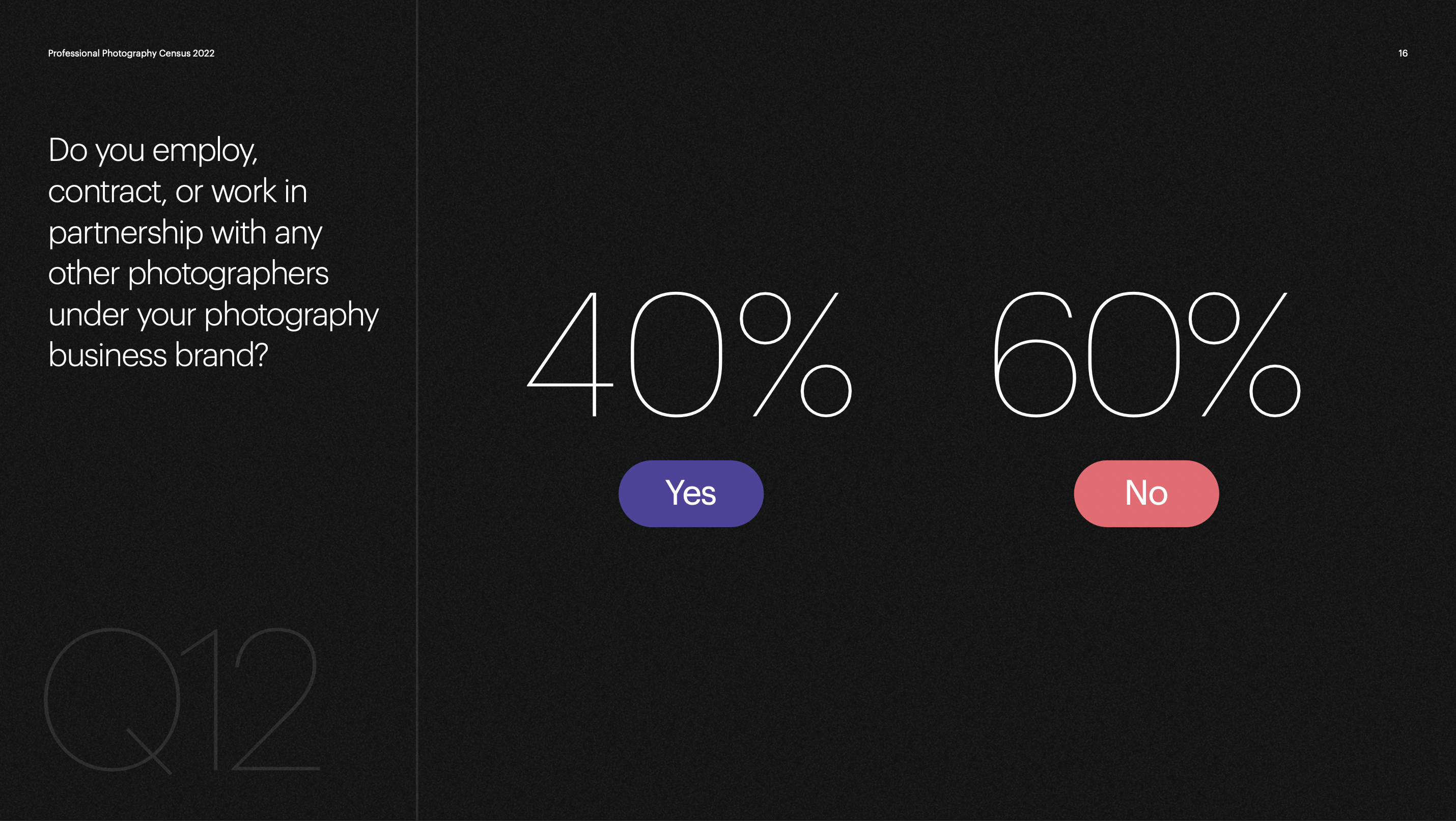Click the Professional Photography Census 2022 header
Image resolution: width=1456 pixels, height=821 pixels.
(131, 53)
